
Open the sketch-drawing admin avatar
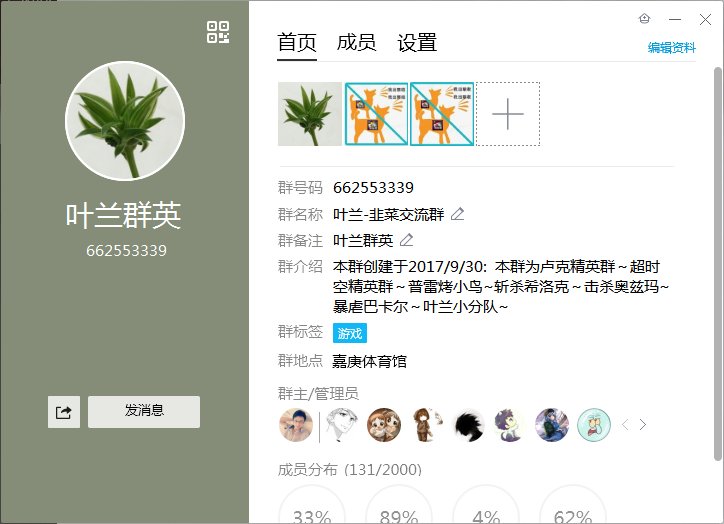click(x=342, y=425)
